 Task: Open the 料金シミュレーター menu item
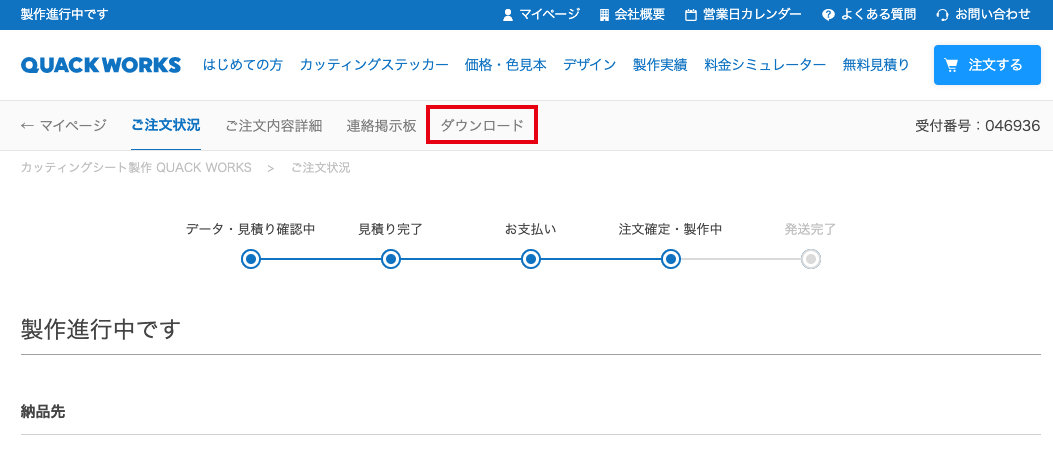765,65
